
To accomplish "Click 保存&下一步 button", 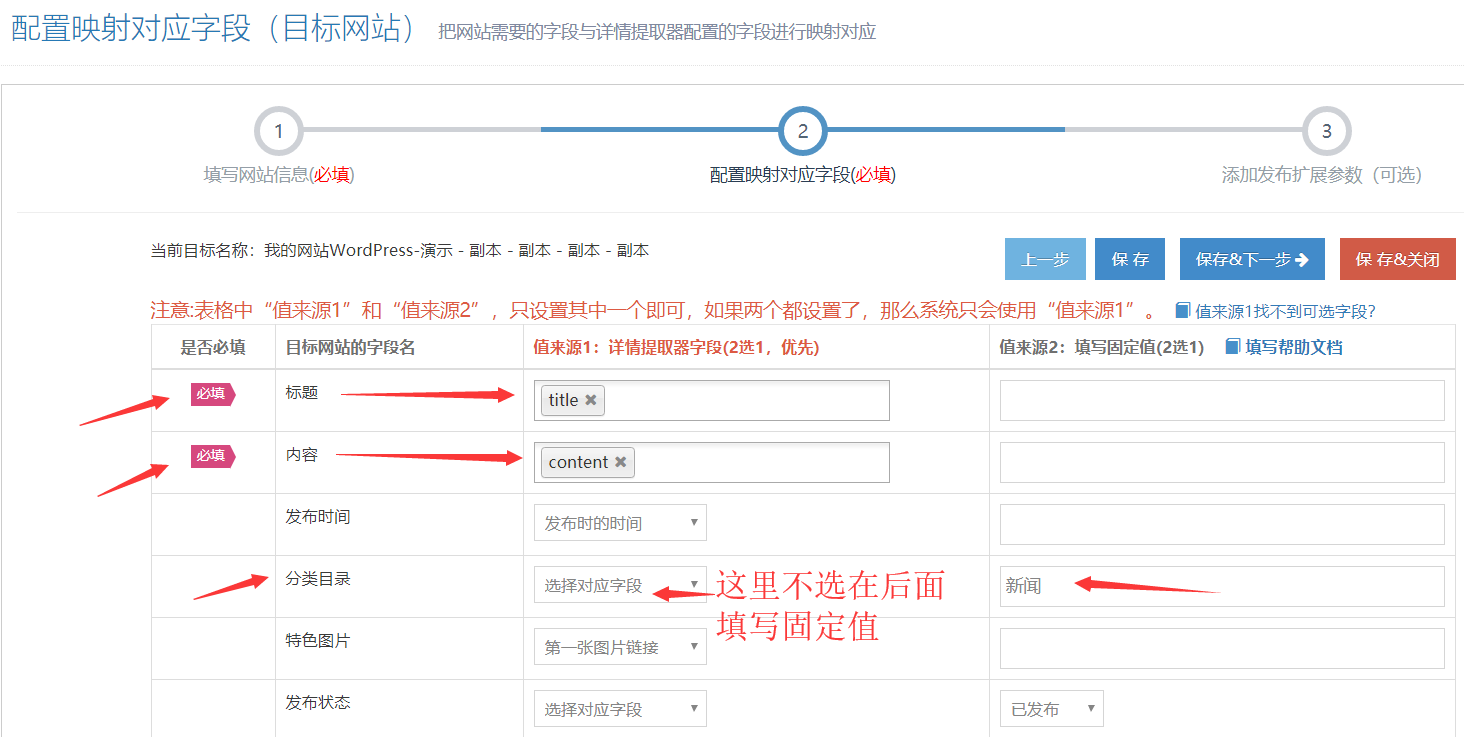I will click(1252, 259).
